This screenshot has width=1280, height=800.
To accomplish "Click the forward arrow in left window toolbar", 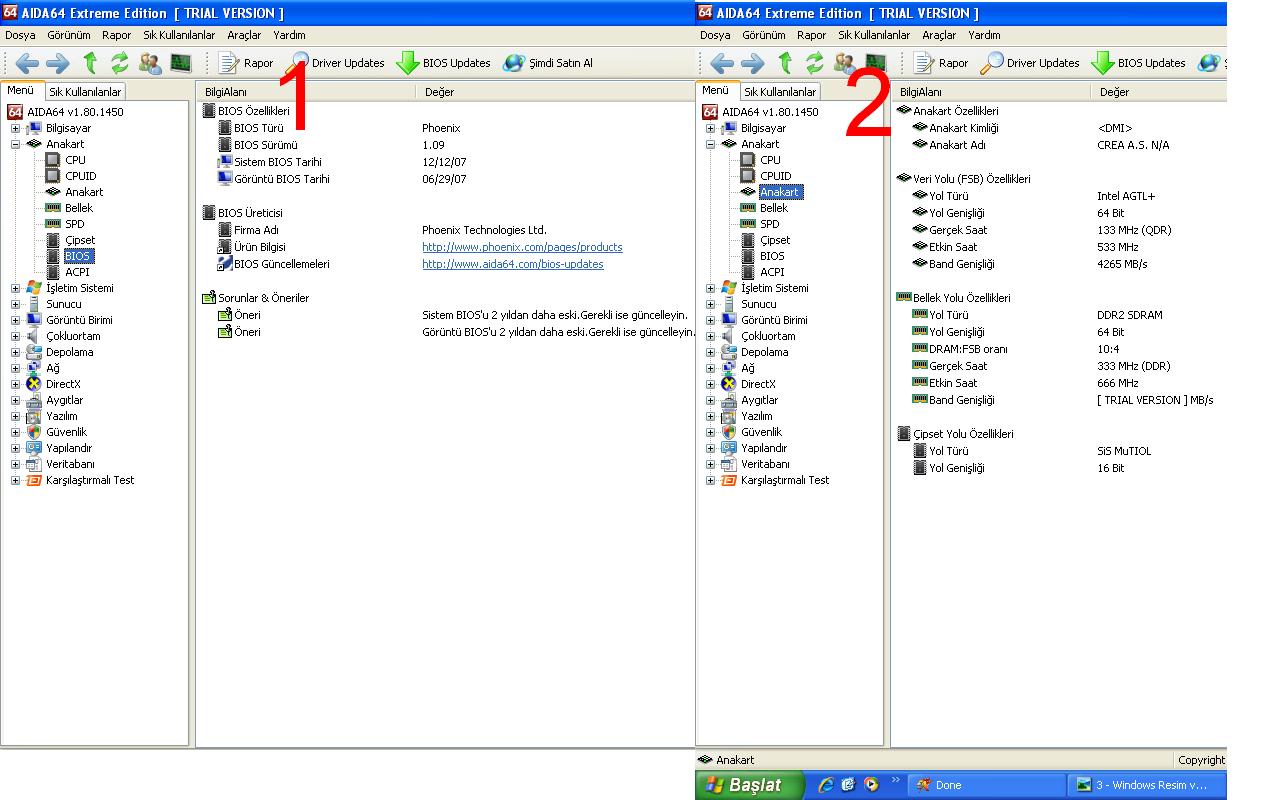I will [x=57, y=63].
